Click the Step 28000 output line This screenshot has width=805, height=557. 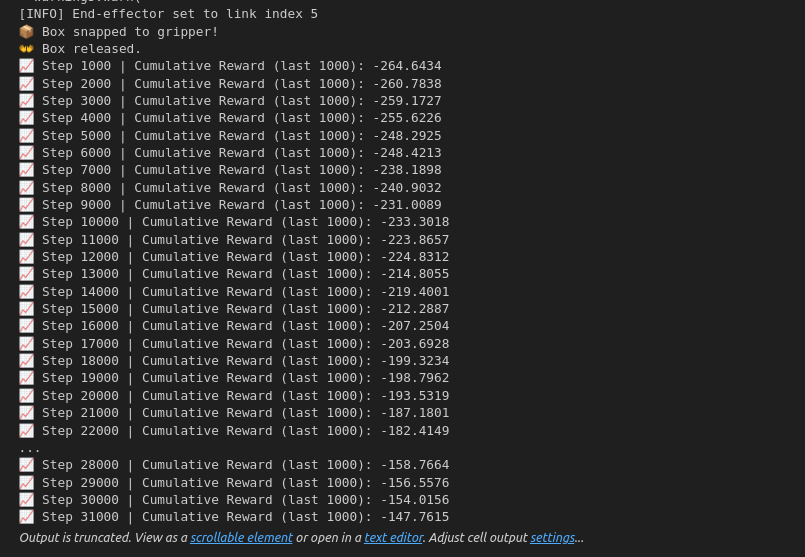[x=234, y=465]
